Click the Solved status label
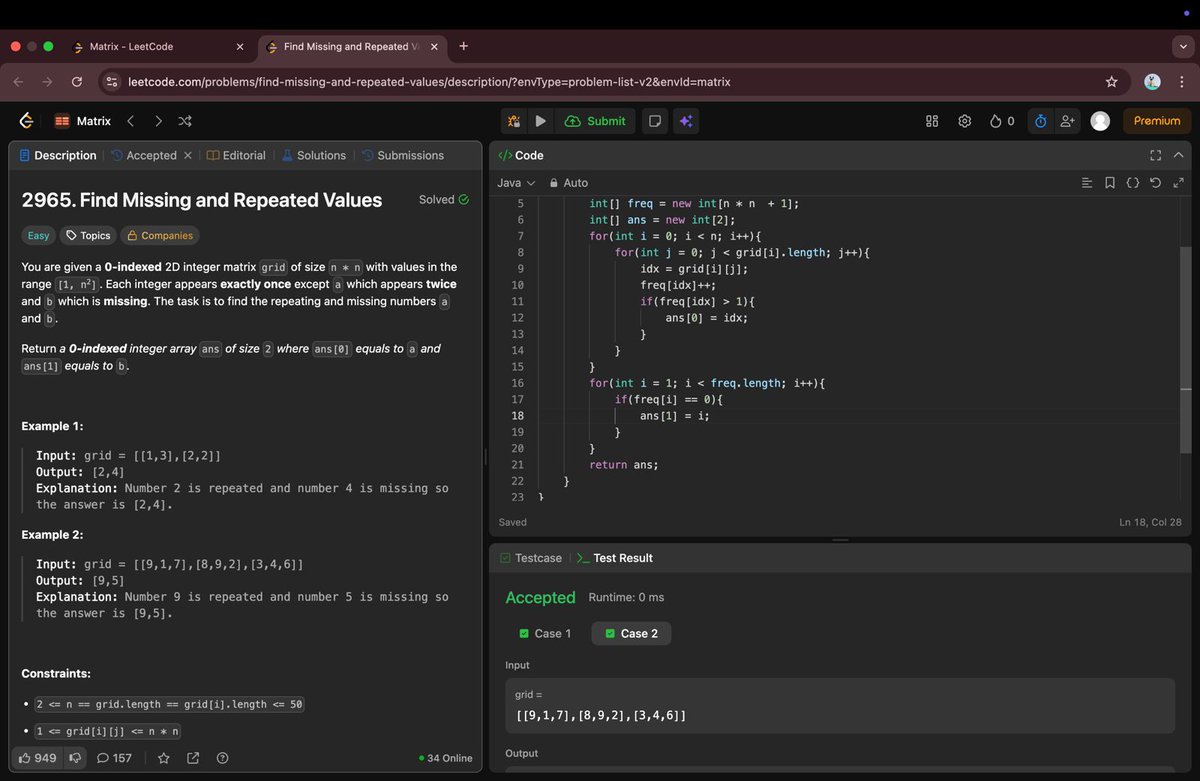This screenshot has height=781, width=1200. (x=443, y=200)
